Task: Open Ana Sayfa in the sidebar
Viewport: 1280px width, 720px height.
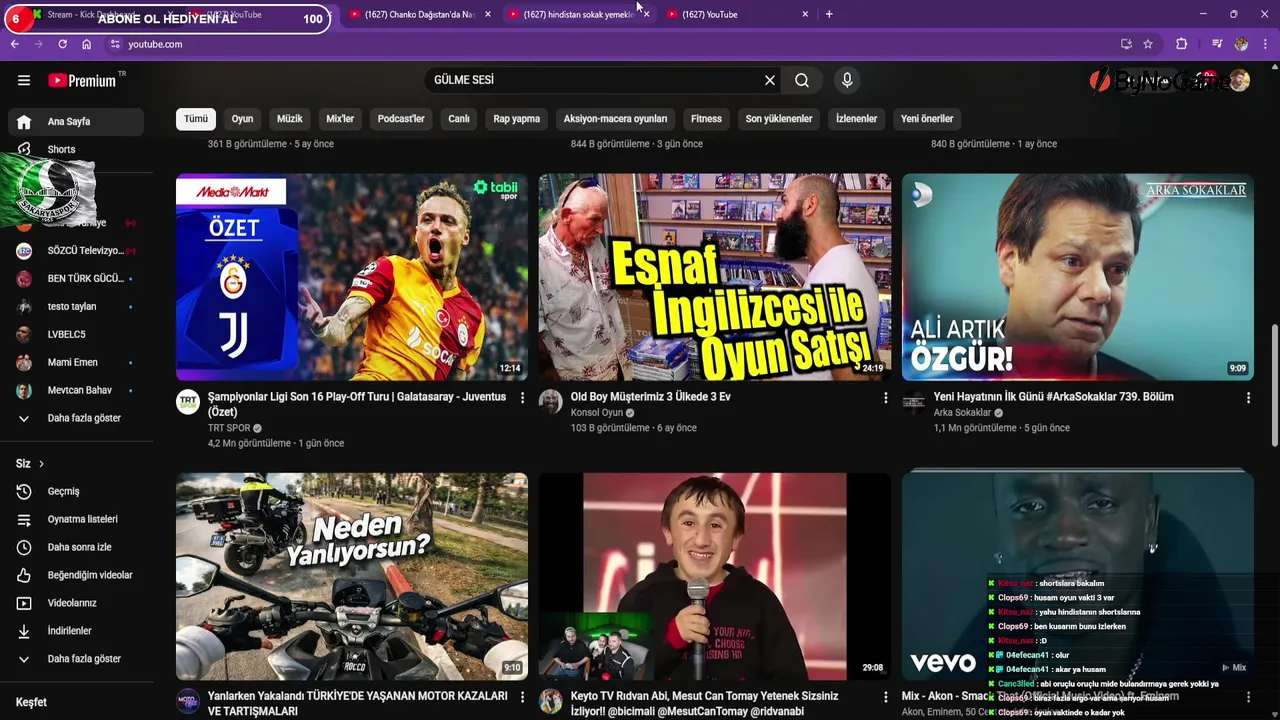Action: [x=76, y=122]
